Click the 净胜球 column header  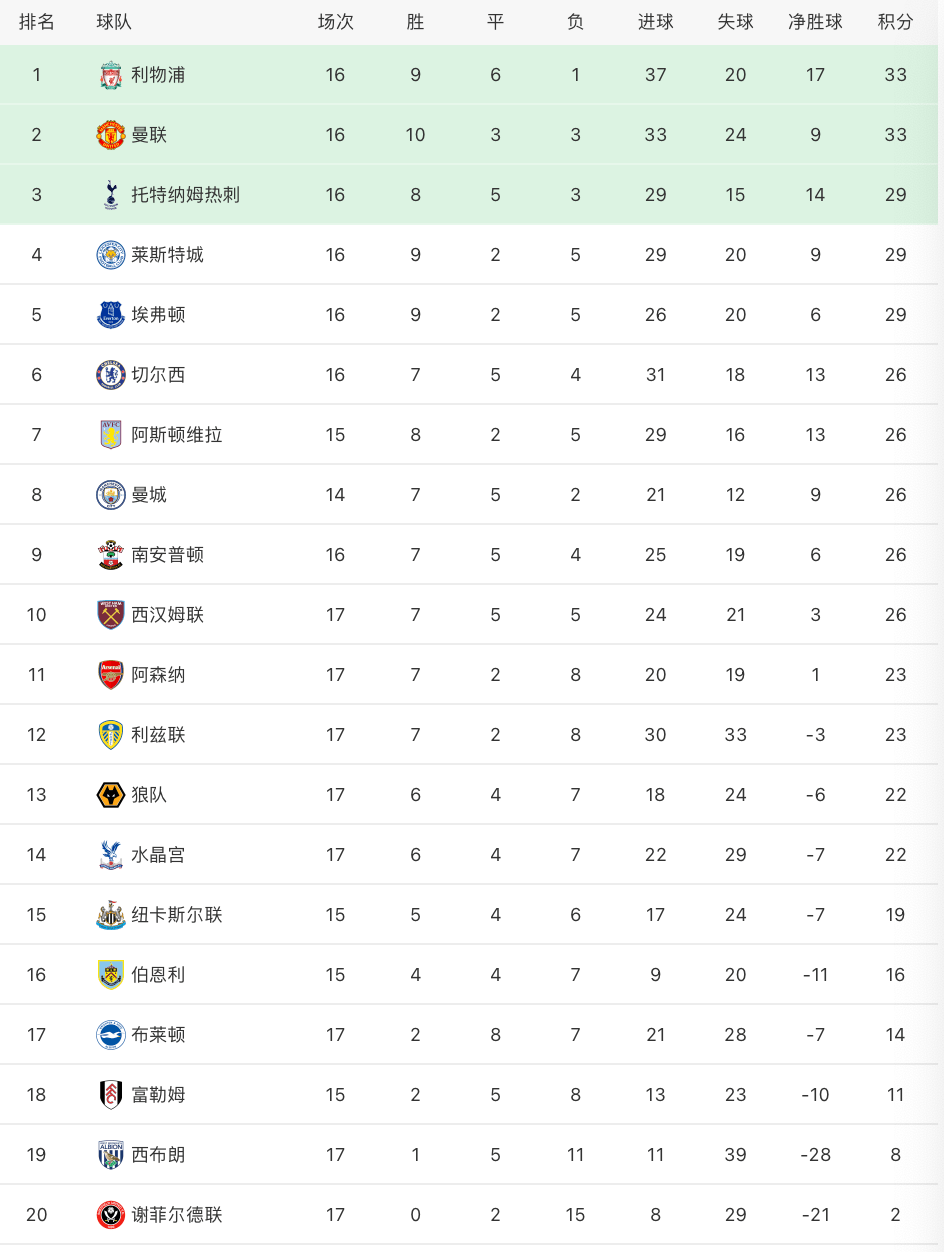click(815, 22)
